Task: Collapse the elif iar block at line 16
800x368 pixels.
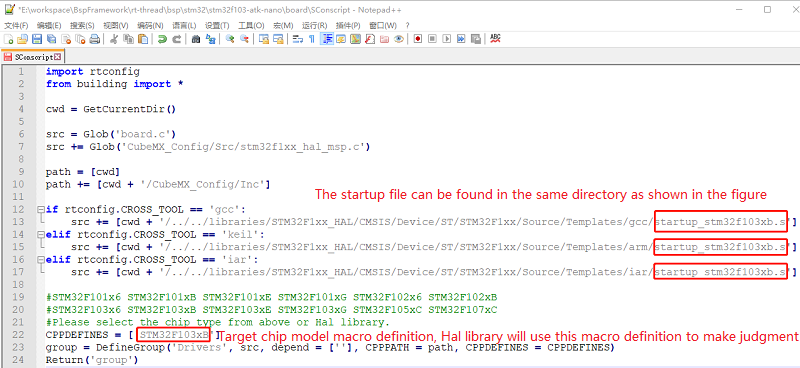Action: tap(40, 259)
